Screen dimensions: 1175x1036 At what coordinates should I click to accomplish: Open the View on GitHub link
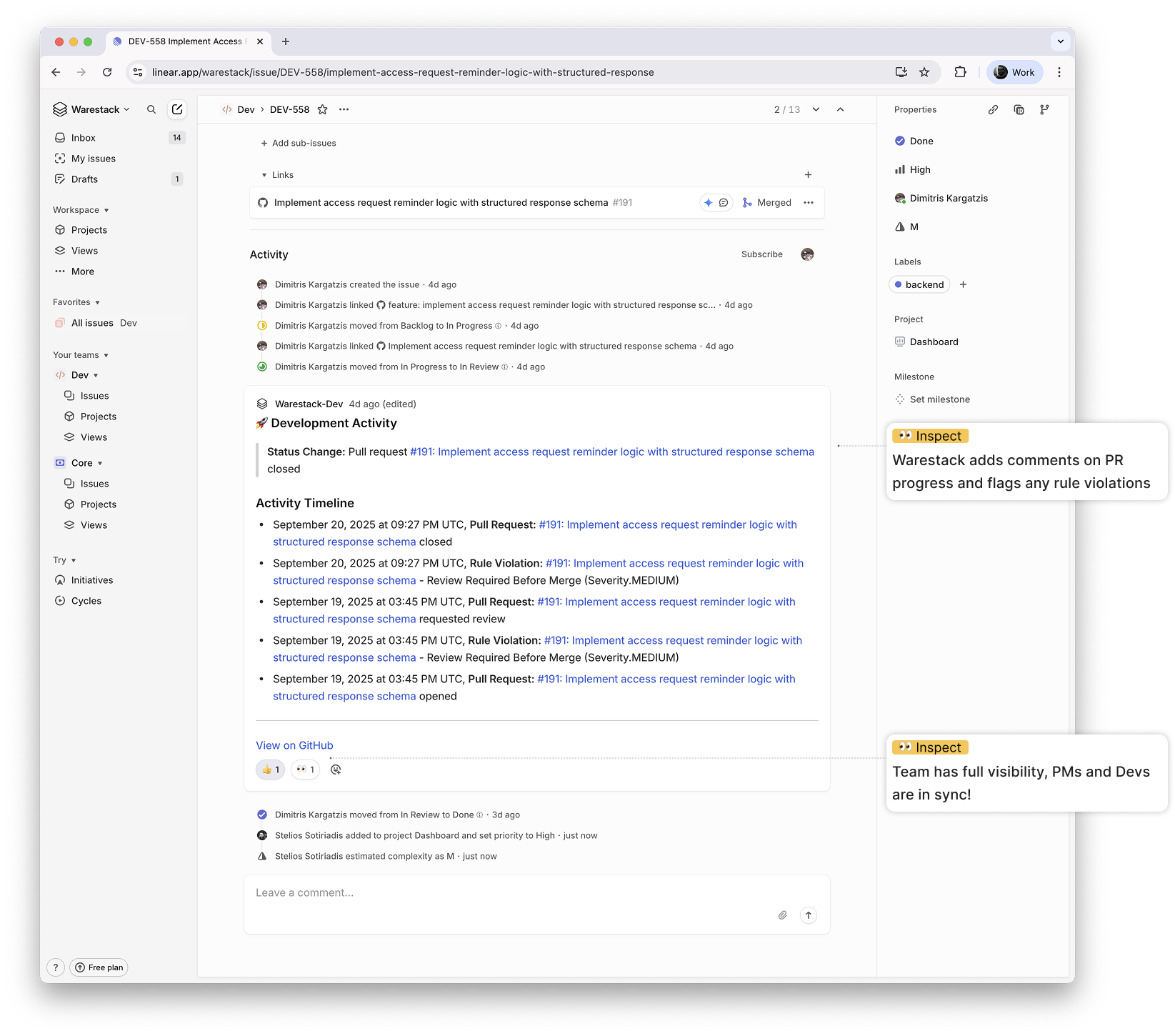[294, 745]
